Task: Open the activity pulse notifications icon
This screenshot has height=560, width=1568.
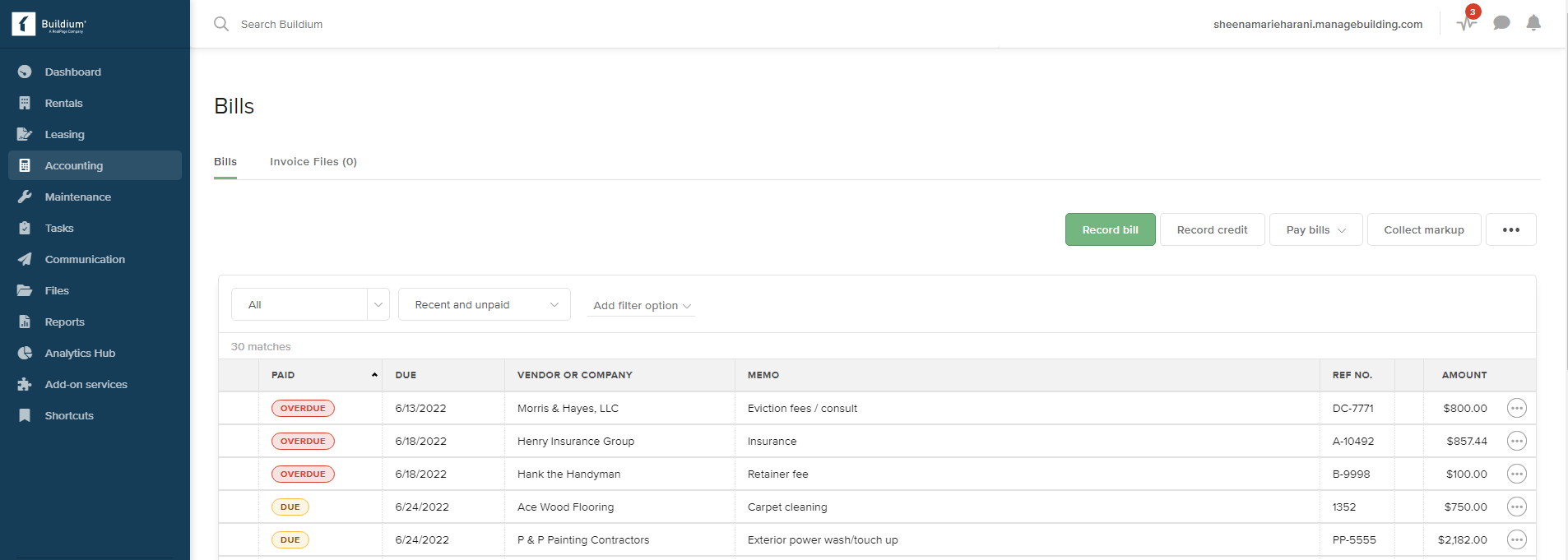Action: (x=1466, y=23)
